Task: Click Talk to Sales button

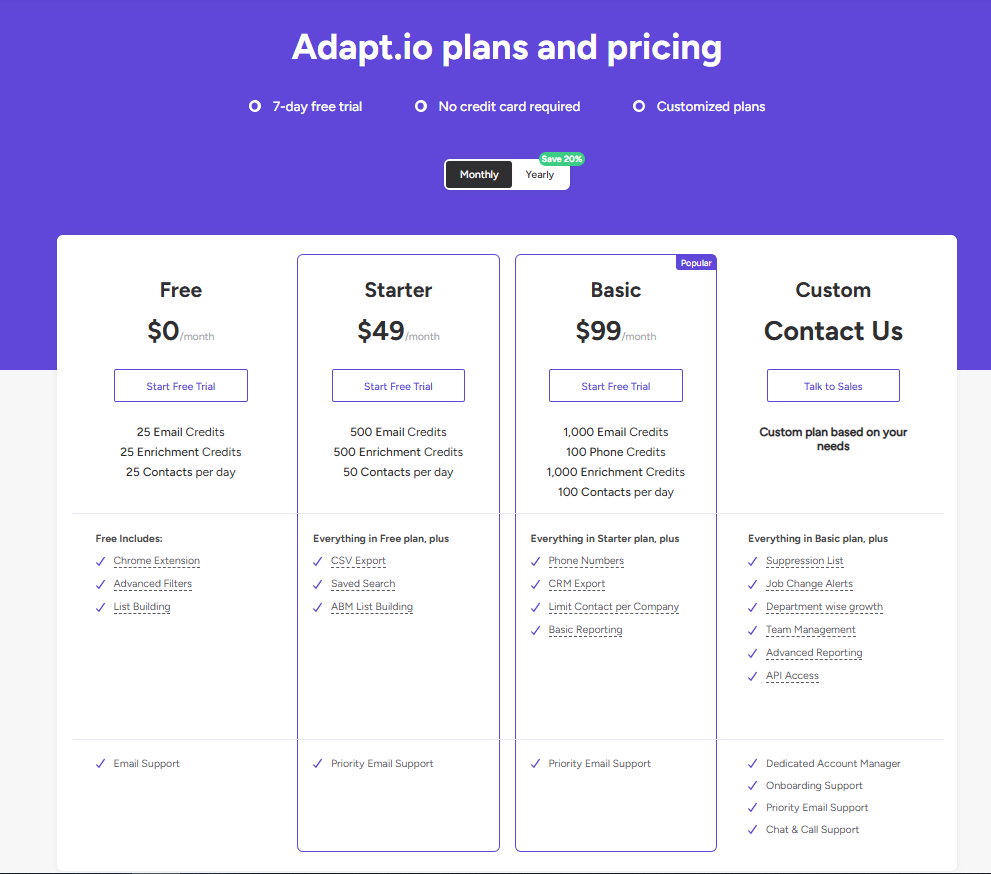Action: 833,386
